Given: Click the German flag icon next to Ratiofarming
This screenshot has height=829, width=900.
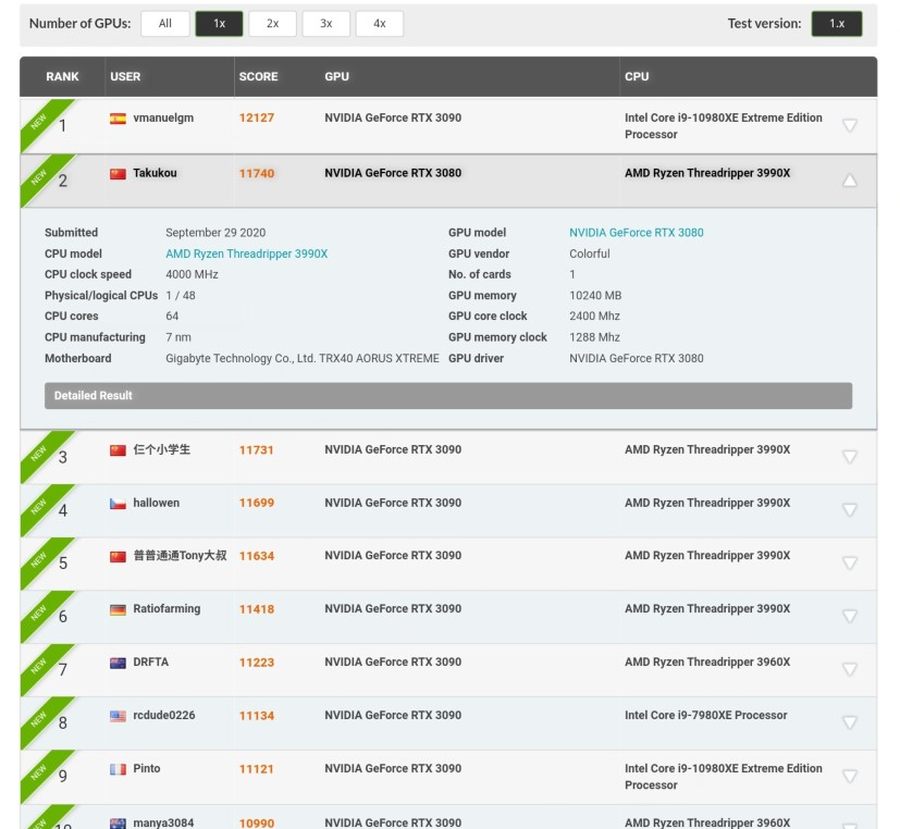Looking at the screenshot, I should point(118,610).
